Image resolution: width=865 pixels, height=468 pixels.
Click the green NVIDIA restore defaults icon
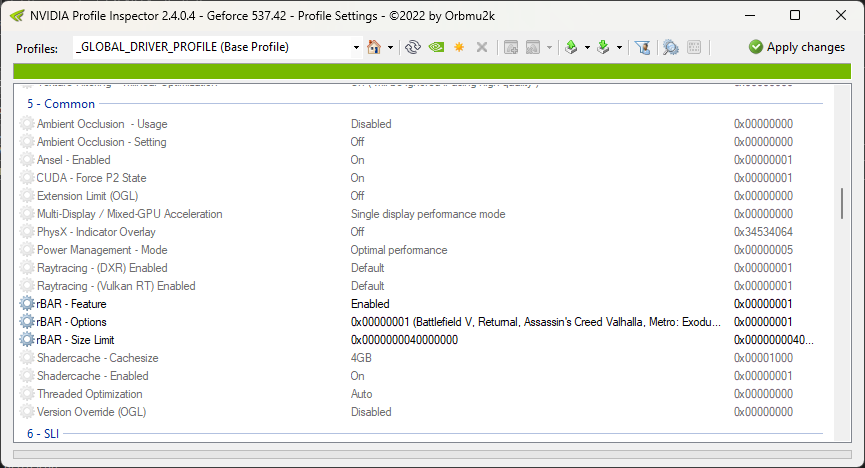pyautogui.click(x=436, y=47)
